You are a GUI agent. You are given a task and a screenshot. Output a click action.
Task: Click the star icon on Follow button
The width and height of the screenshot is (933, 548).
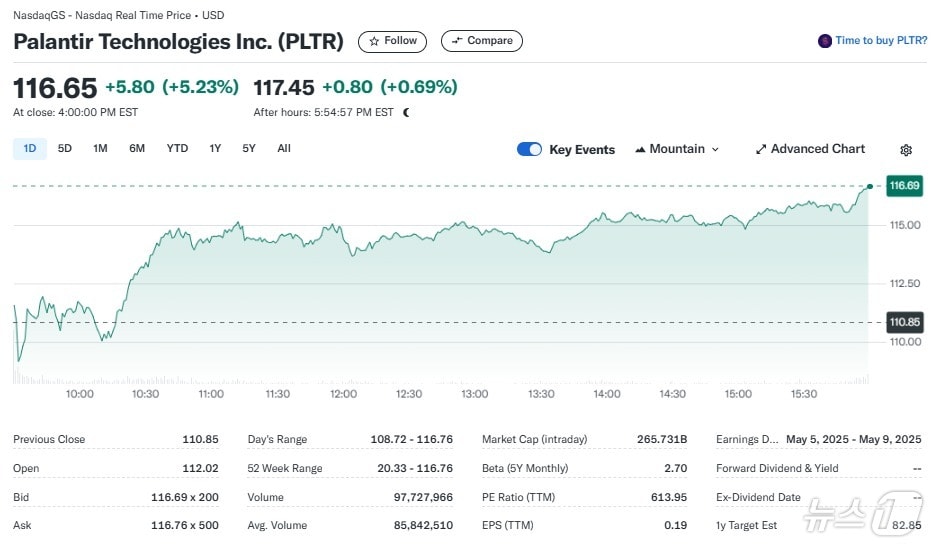coord(374,41)
